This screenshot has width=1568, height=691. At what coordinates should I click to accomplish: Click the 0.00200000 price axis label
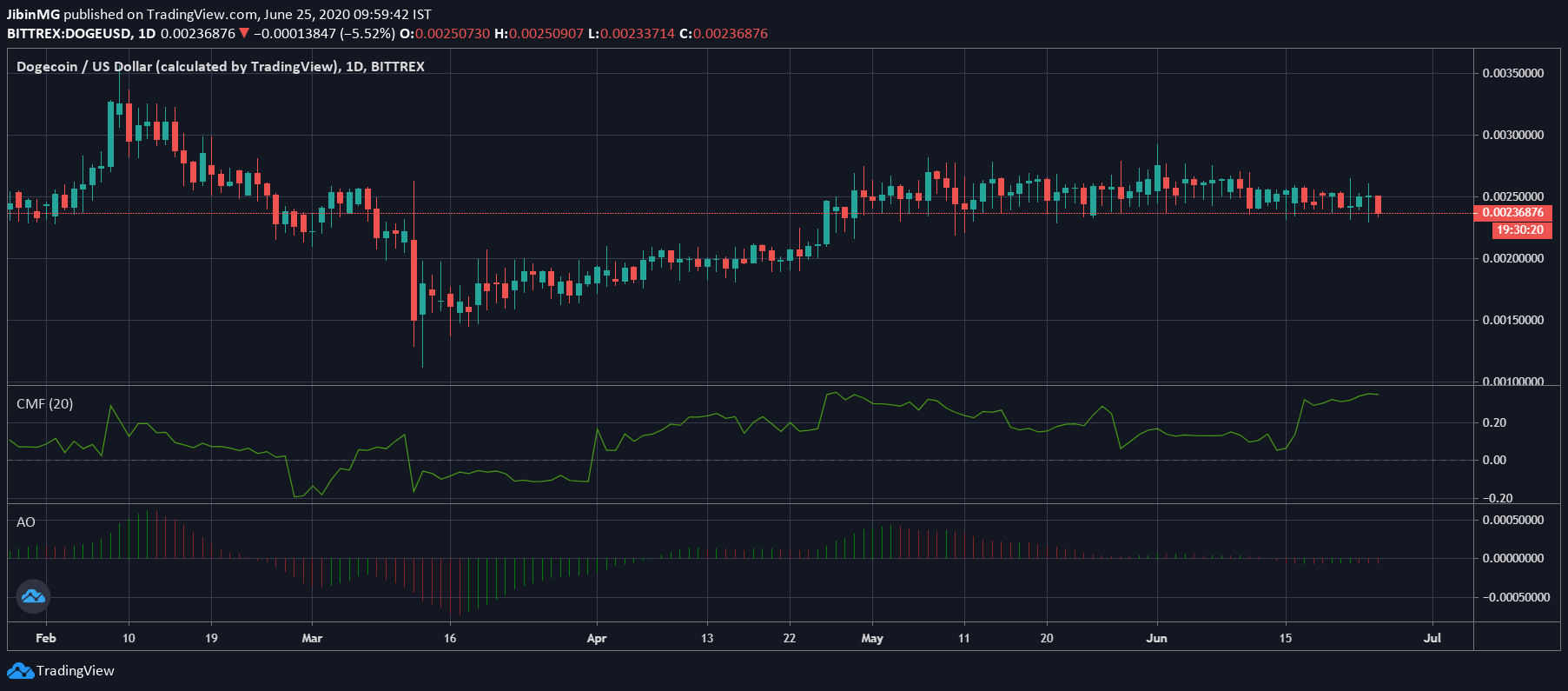pyautogui.click(x=1513, y=258)
